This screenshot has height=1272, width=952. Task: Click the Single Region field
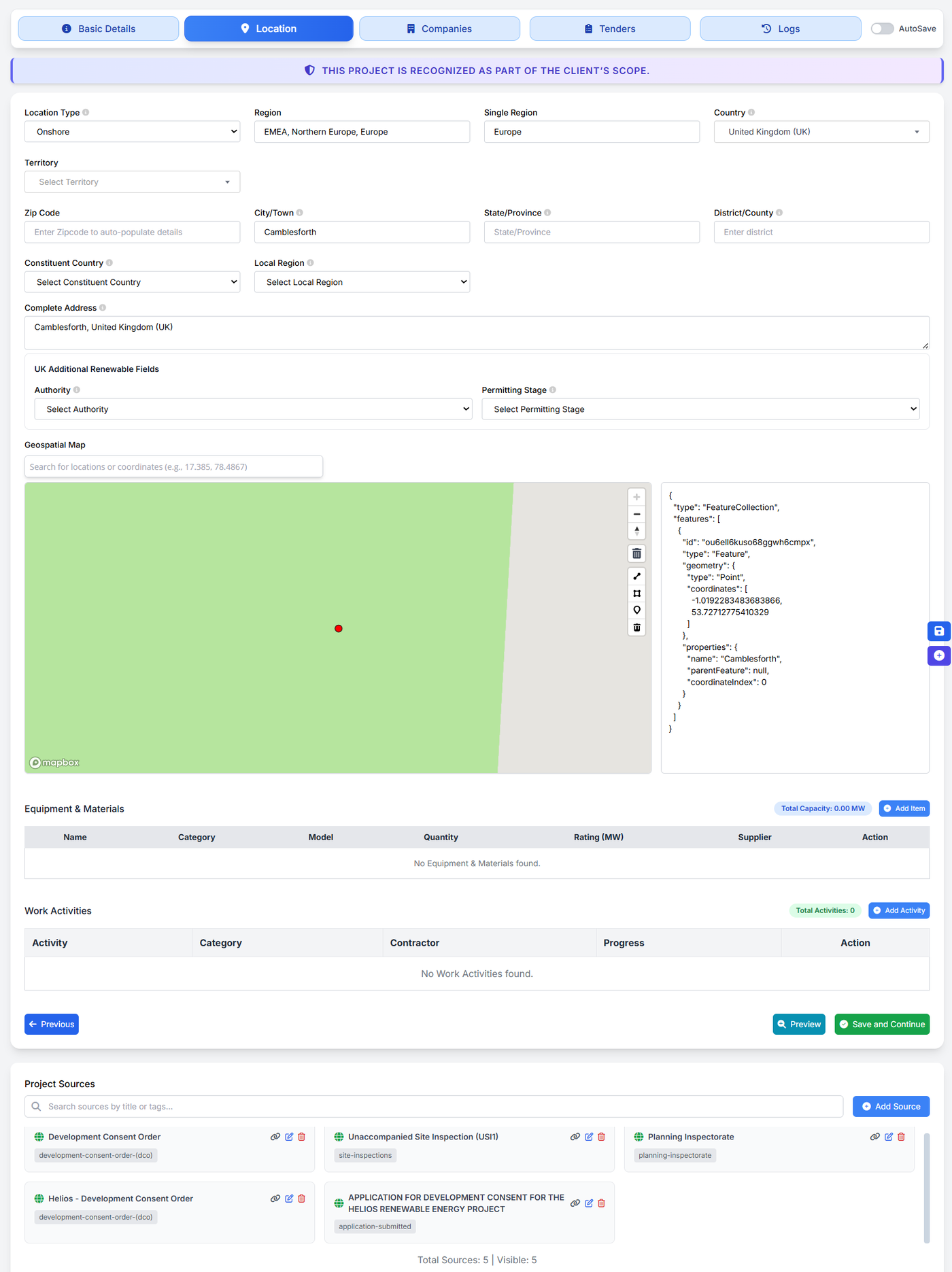pos(592,132)
